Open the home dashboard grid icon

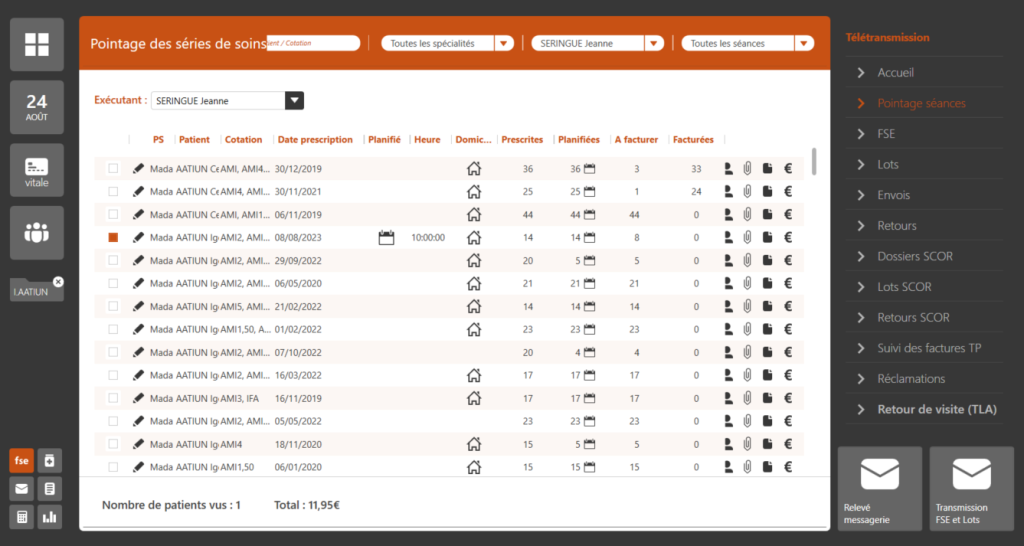37,44
